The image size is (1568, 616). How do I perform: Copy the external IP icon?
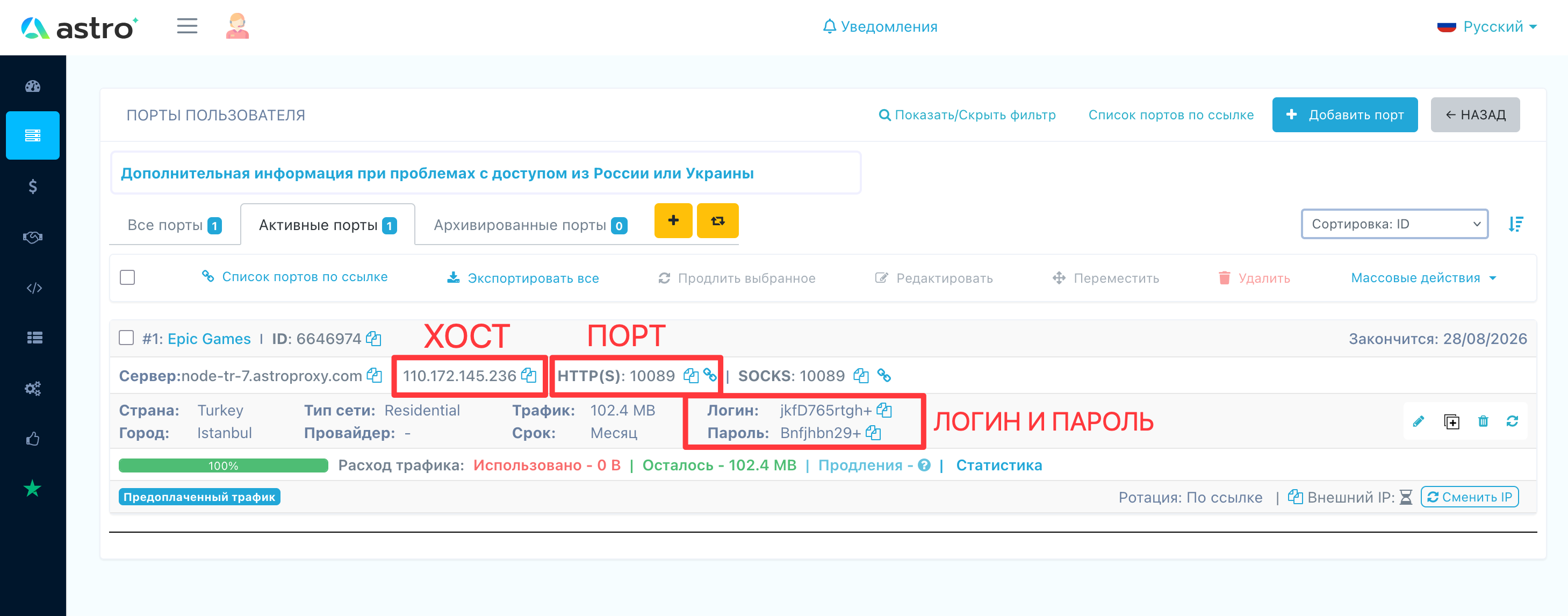coord(1296,497)
